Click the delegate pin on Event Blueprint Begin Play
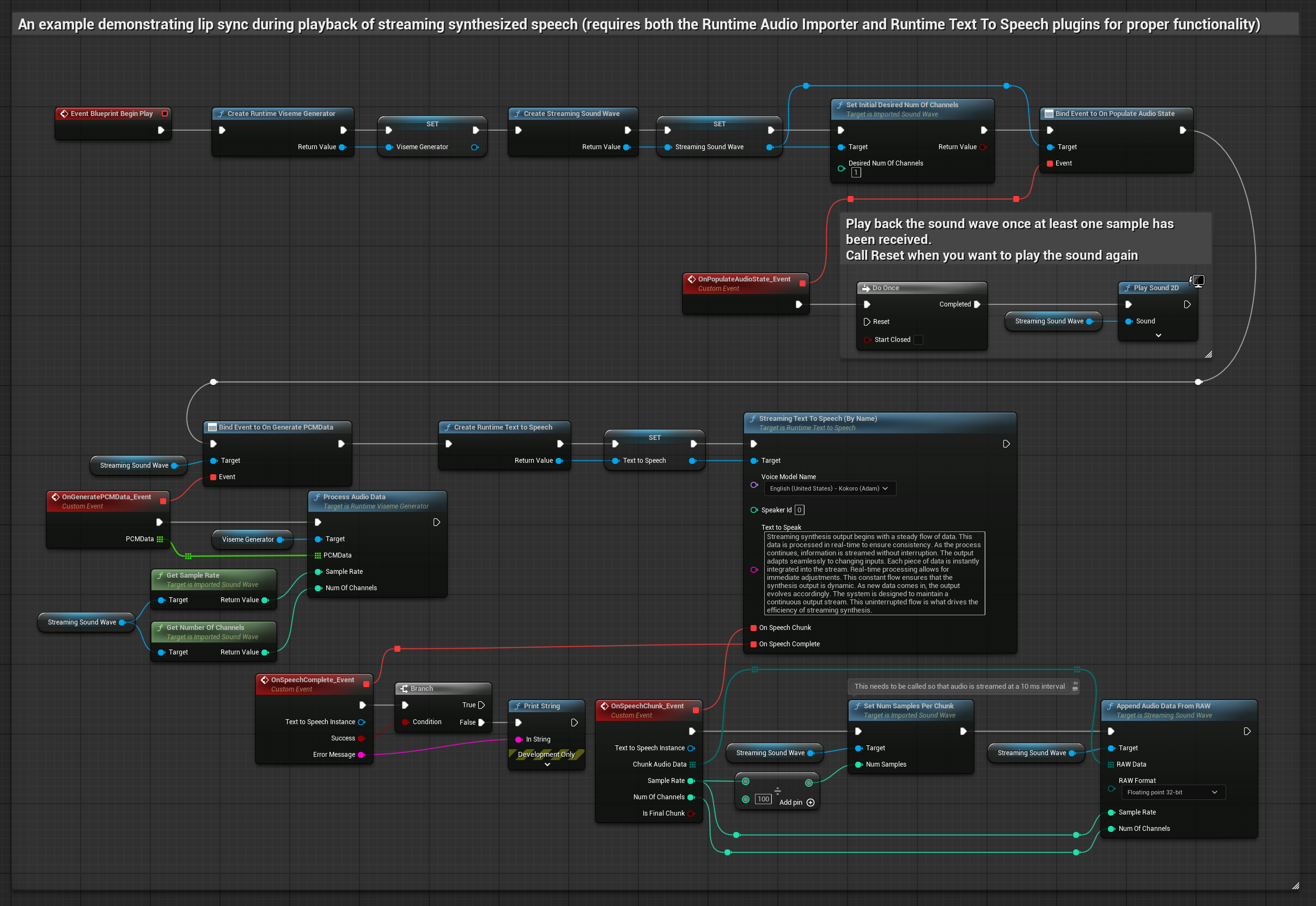1316x906 pixels. click(x=164, y=114)
